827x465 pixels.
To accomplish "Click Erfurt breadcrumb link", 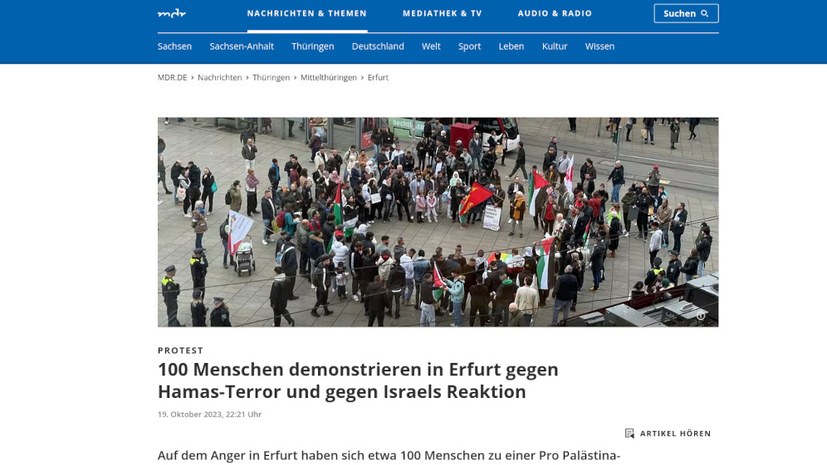I will [378, 78].
